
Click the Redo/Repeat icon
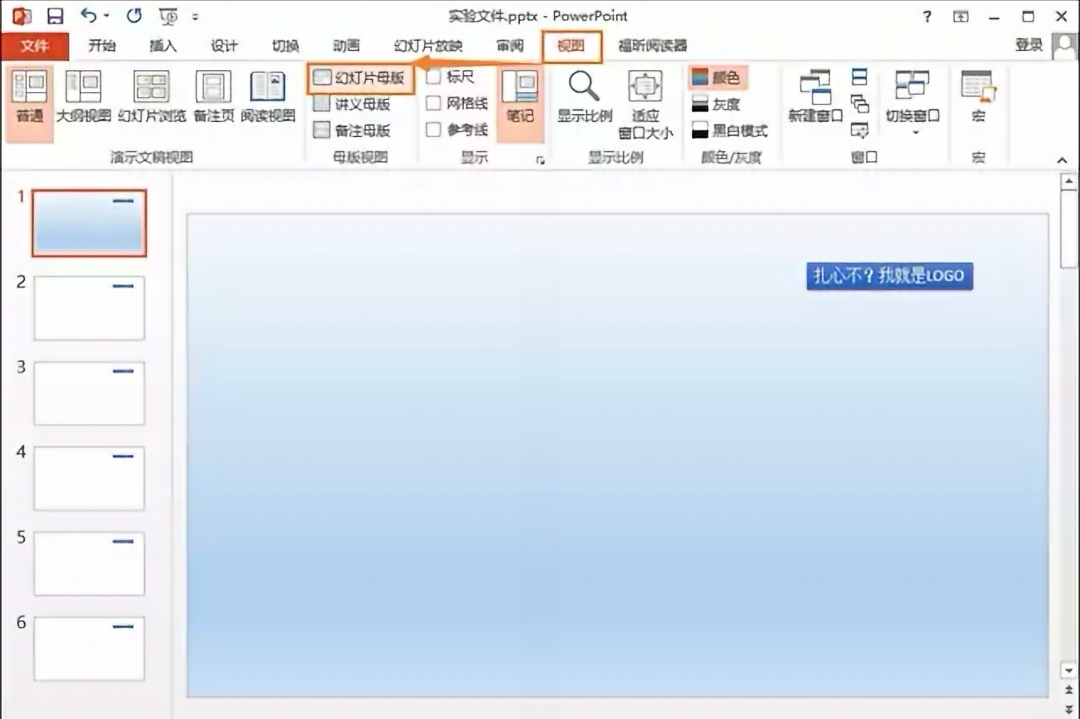tap(134, 15)
